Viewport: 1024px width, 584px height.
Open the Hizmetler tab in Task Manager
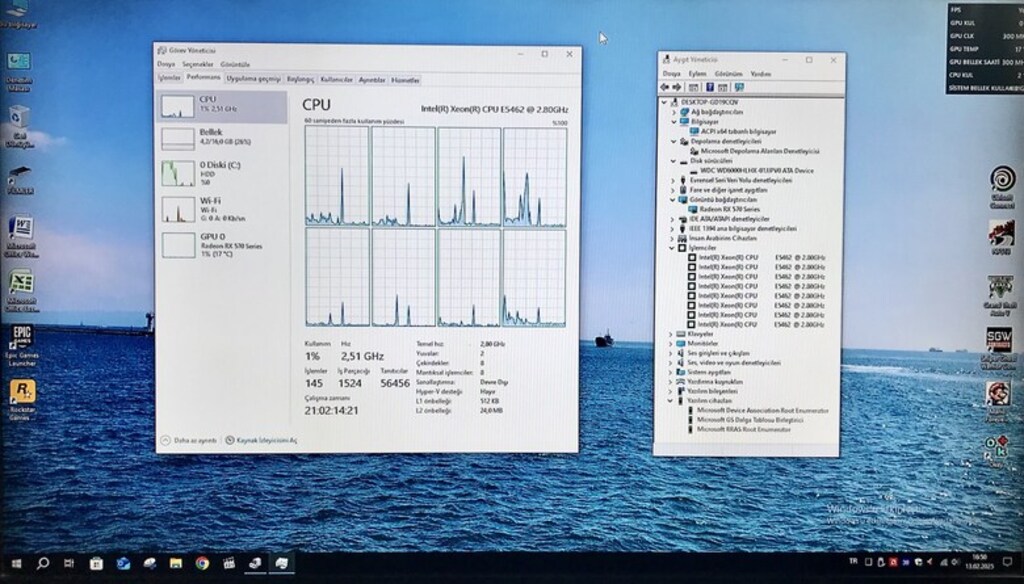pos(405,80)
